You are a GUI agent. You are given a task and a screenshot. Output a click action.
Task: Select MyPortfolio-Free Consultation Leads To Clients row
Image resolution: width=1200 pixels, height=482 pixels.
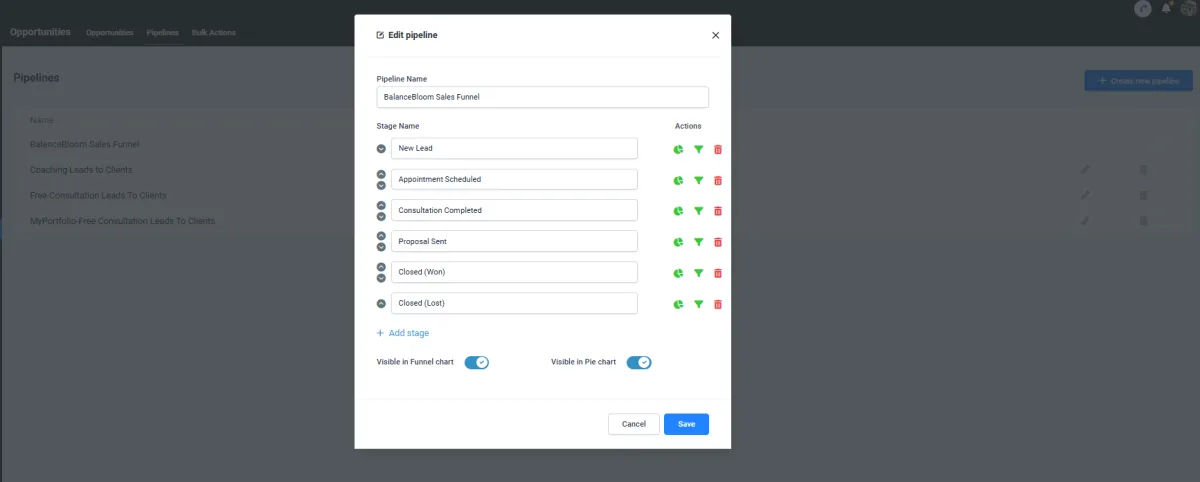point(600,220)
